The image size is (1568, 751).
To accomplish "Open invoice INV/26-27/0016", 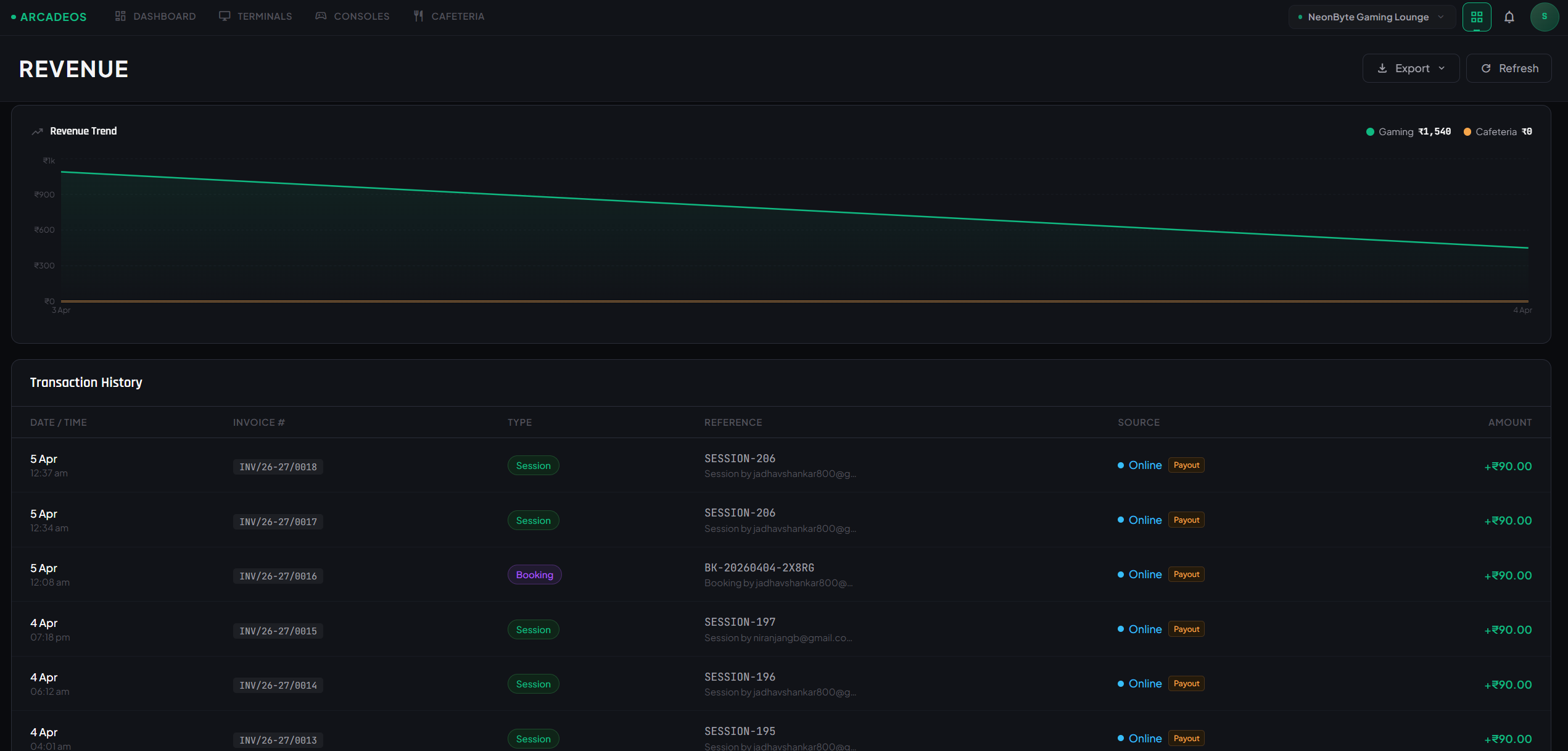I will tap(278, 576).
